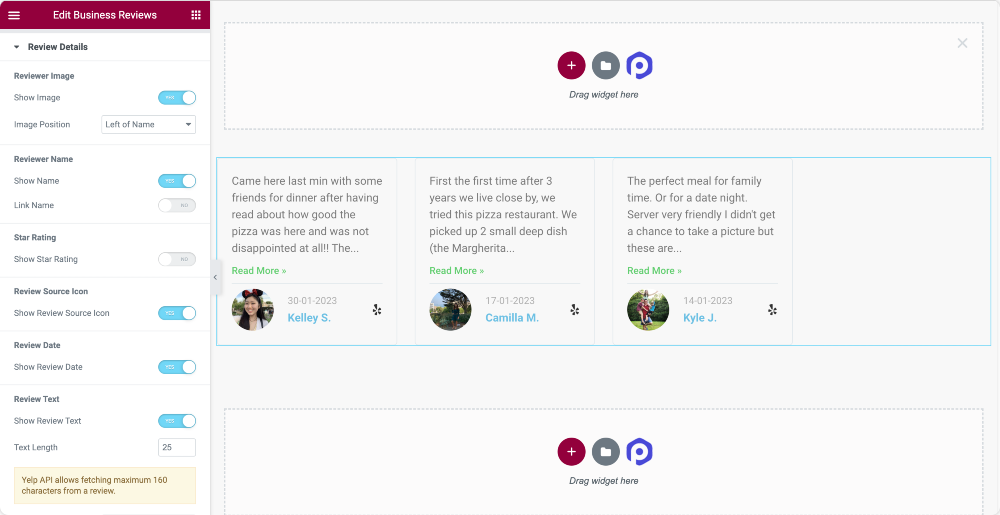Enable the Link Name switch

[177, 205]
